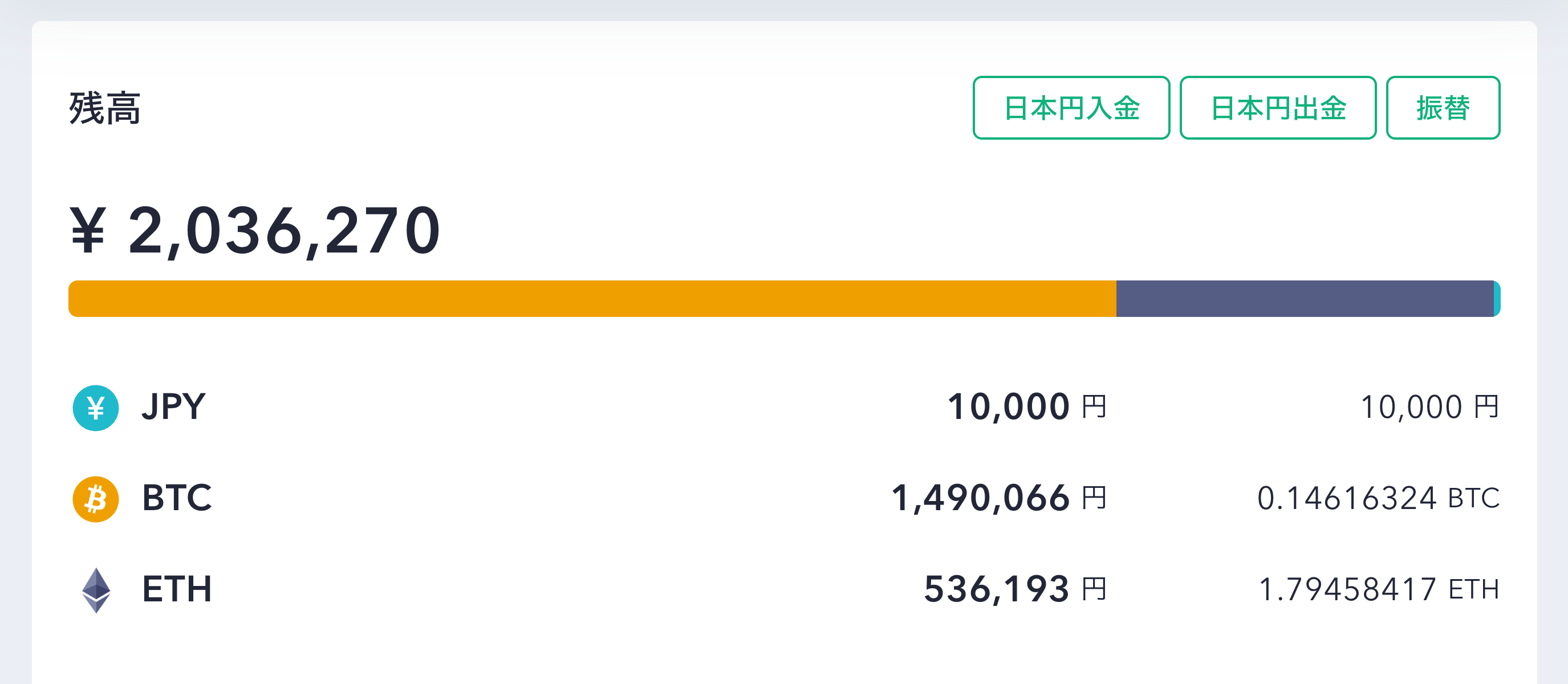Click the JPY yen coin icon
This screenshot has width=1568, height=684.
96,408
